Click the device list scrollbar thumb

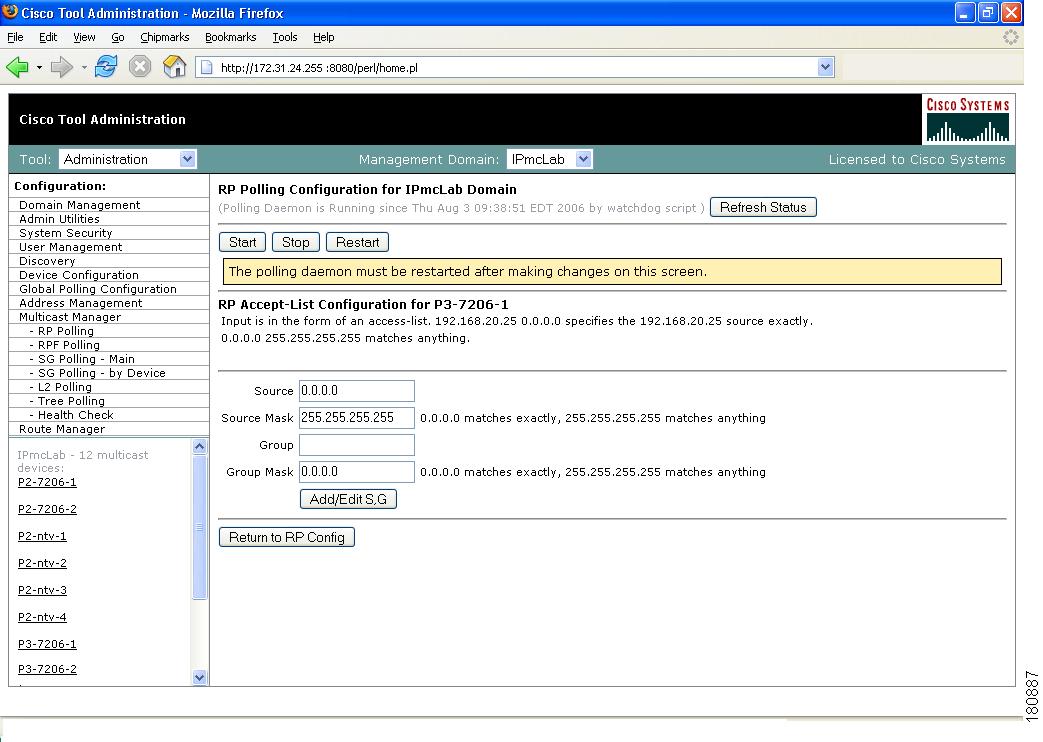tap(200, 527)
